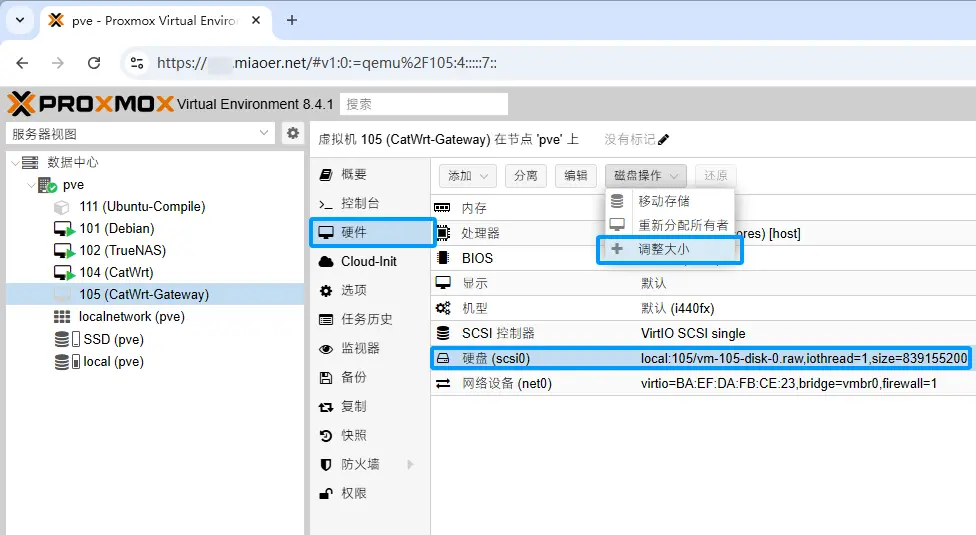The height and width of the screenshot is (535, 976).
Task: Select 111 (Ubuntu-Compile) in the tree
Action: 155,207
